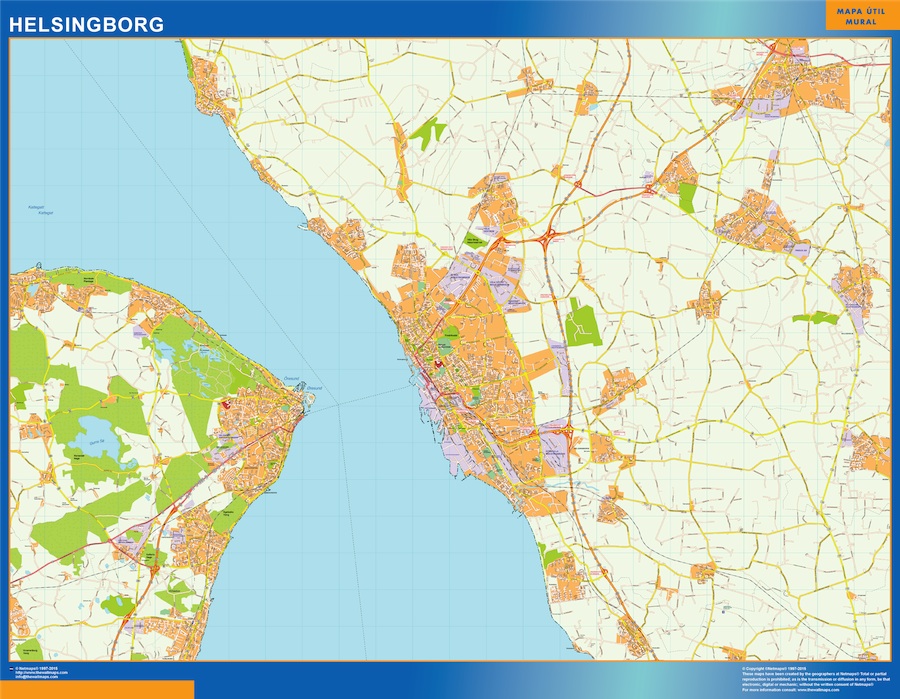The image size is (900, 699).
Task: Click the Kattegat sea label
Action: [37, 209]
